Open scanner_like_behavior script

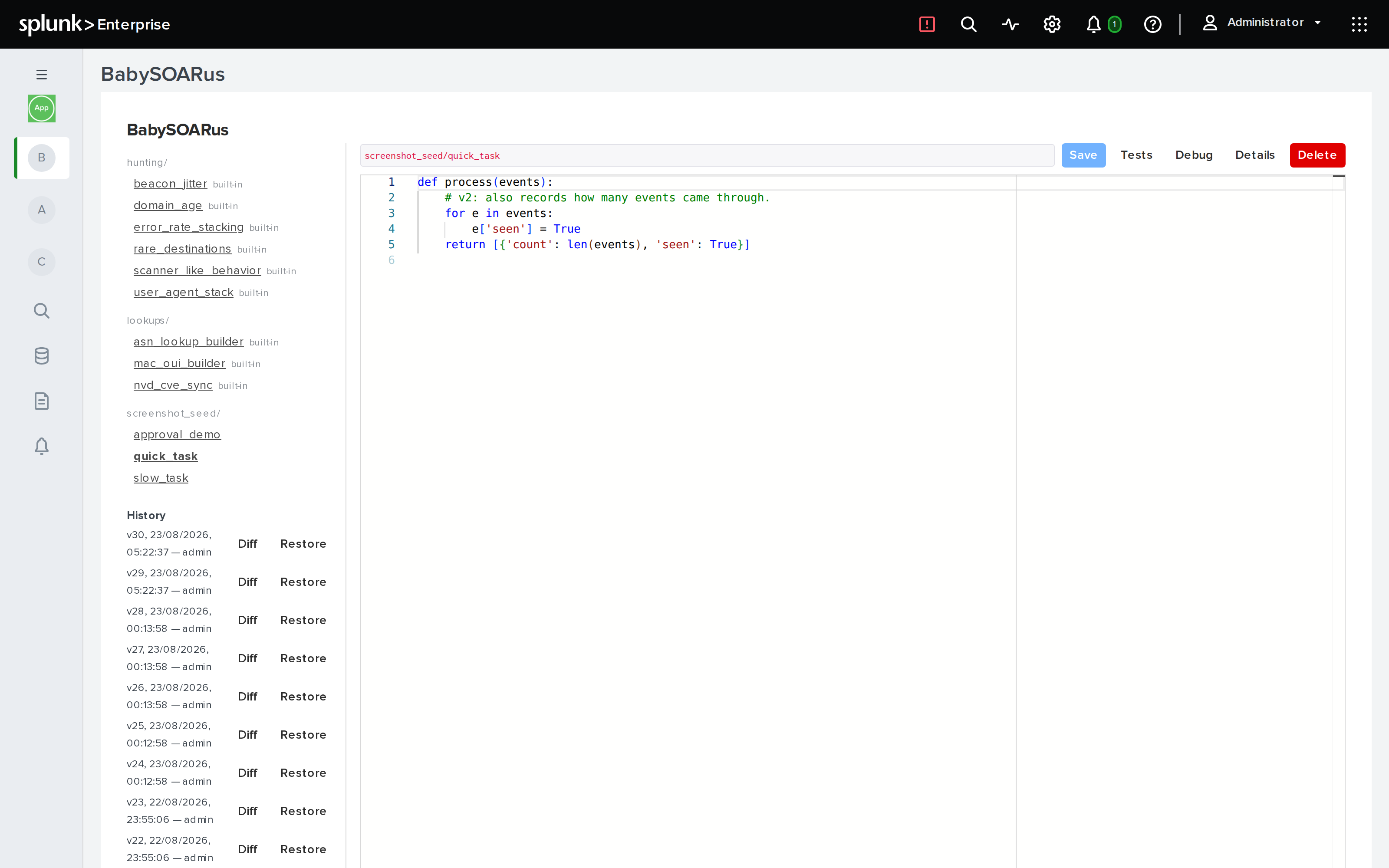tap(197, 271)
